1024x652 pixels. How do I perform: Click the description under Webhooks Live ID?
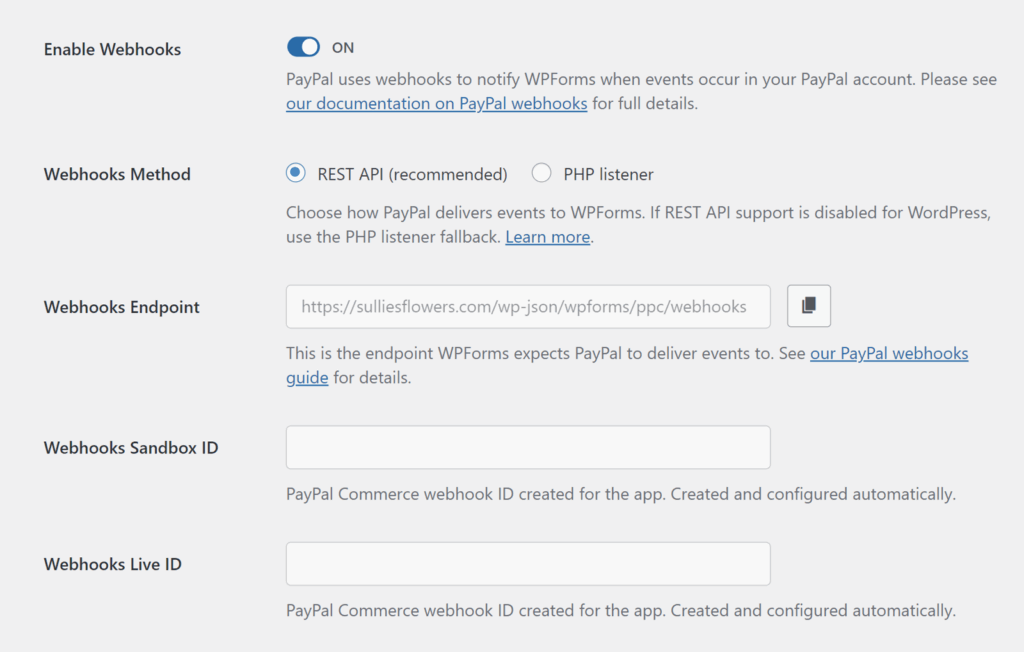[x=620, y=610]
